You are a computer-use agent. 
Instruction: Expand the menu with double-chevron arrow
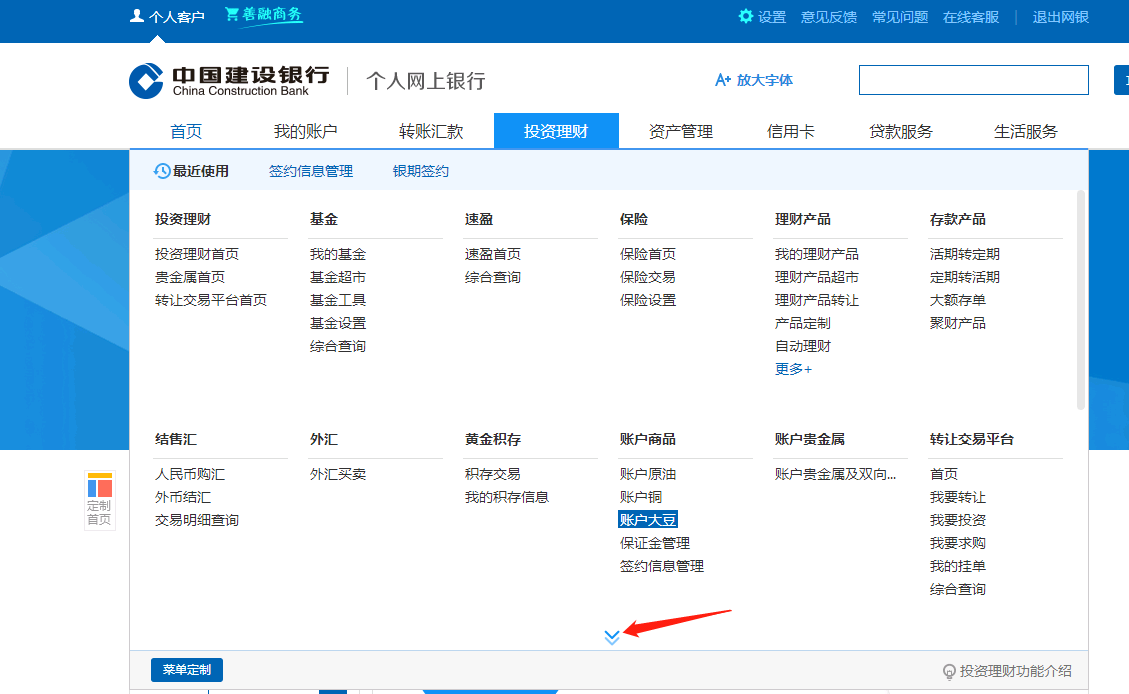pos(612,637)
